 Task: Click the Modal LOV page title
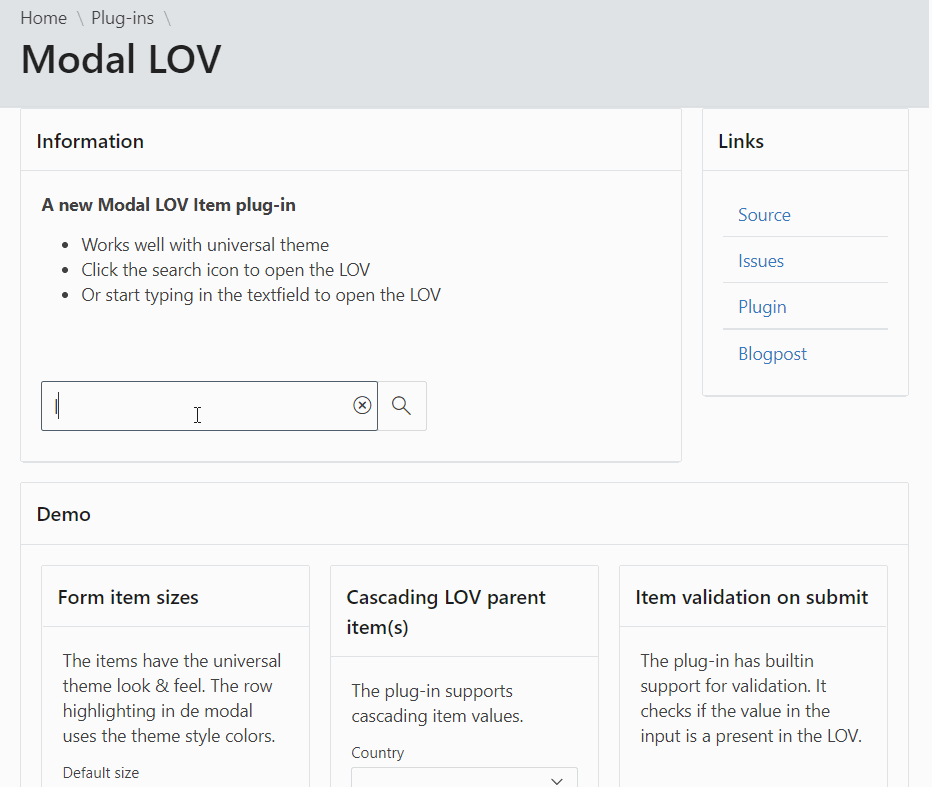(x=121, y=60)
